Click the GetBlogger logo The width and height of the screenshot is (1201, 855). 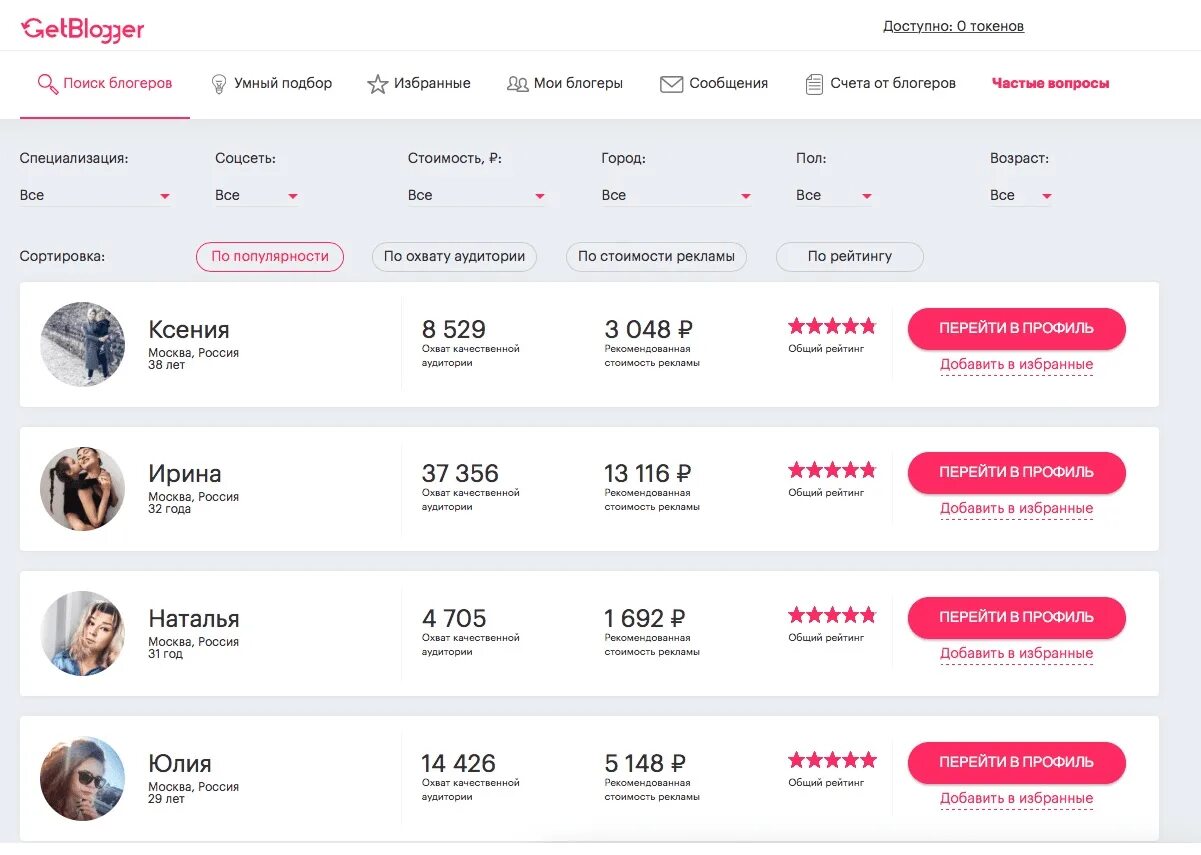(x=83, y=29)
